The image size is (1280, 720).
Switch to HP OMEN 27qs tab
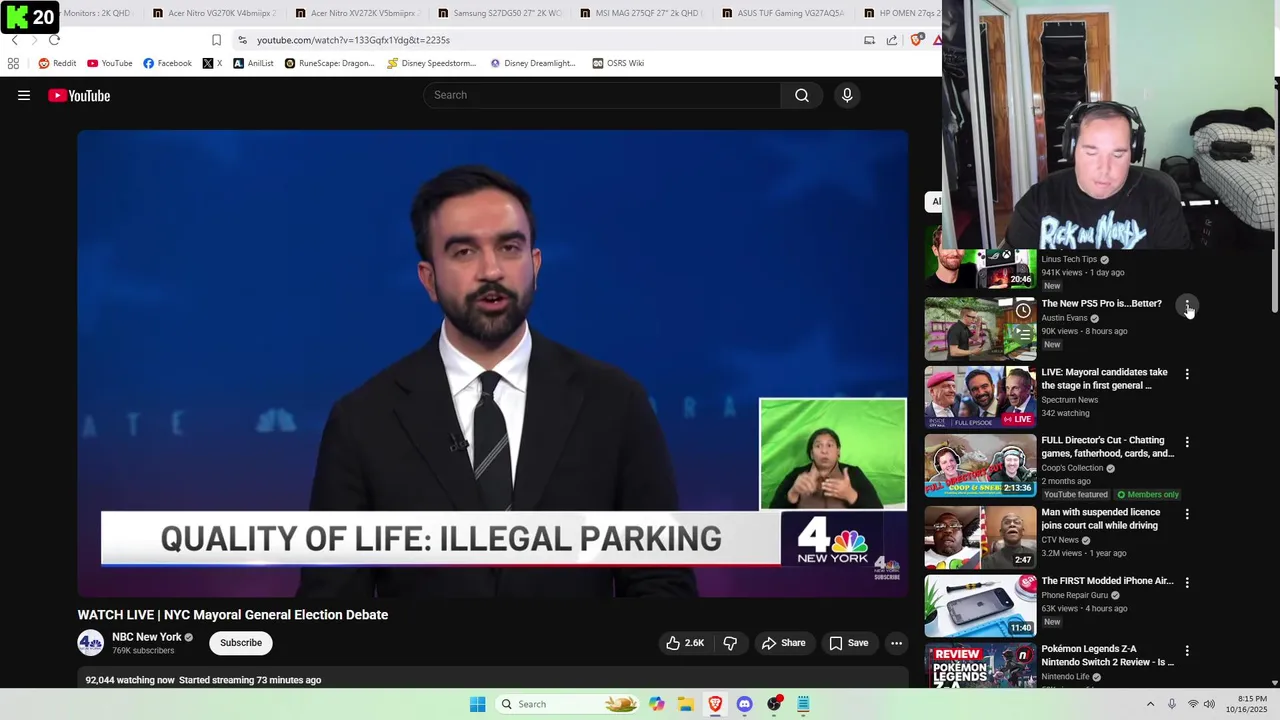(x=900, y=13)
